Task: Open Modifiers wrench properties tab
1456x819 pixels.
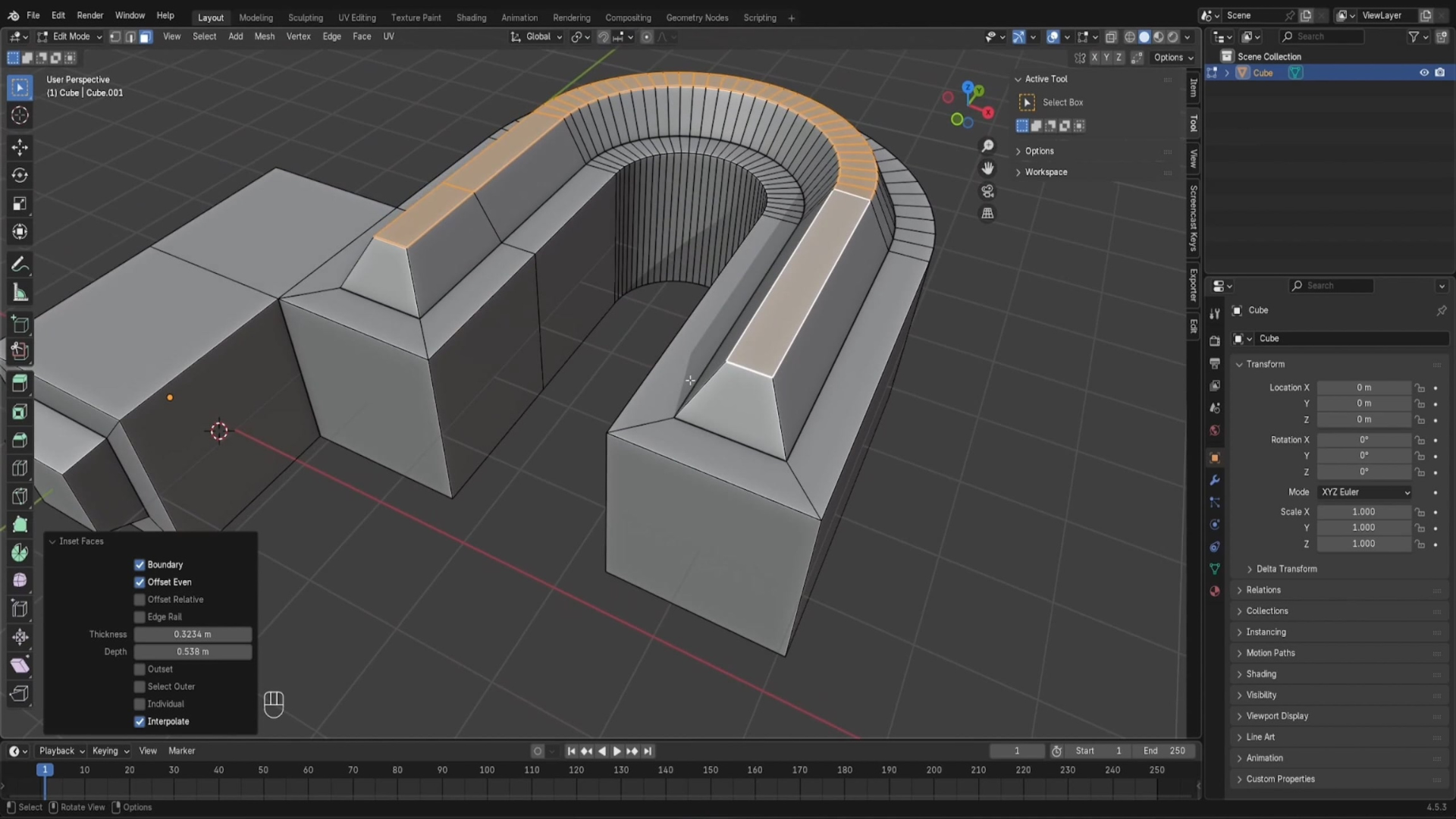Action: click(1215, 480)
